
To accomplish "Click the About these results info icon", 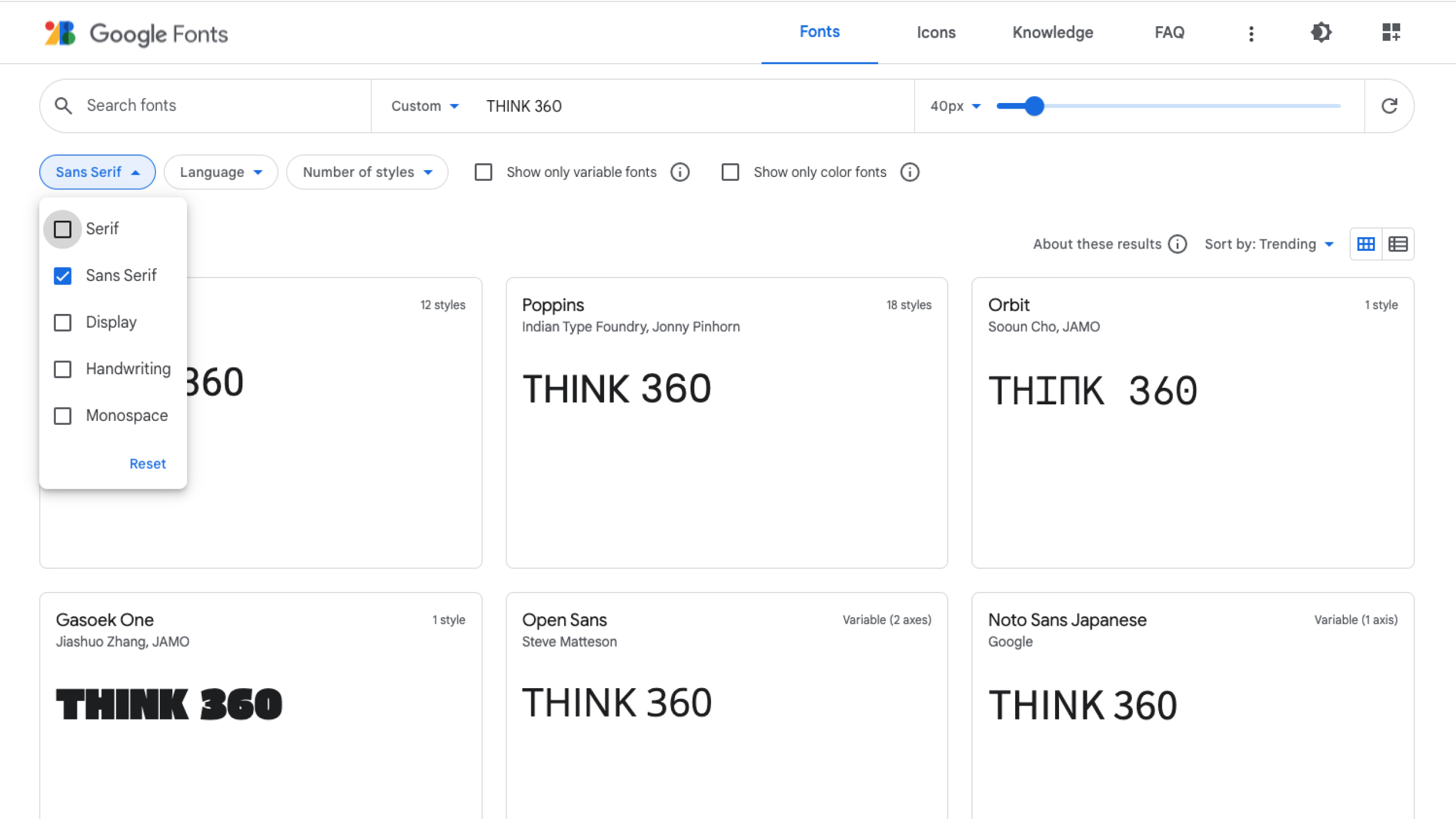I will (1177, 243).
